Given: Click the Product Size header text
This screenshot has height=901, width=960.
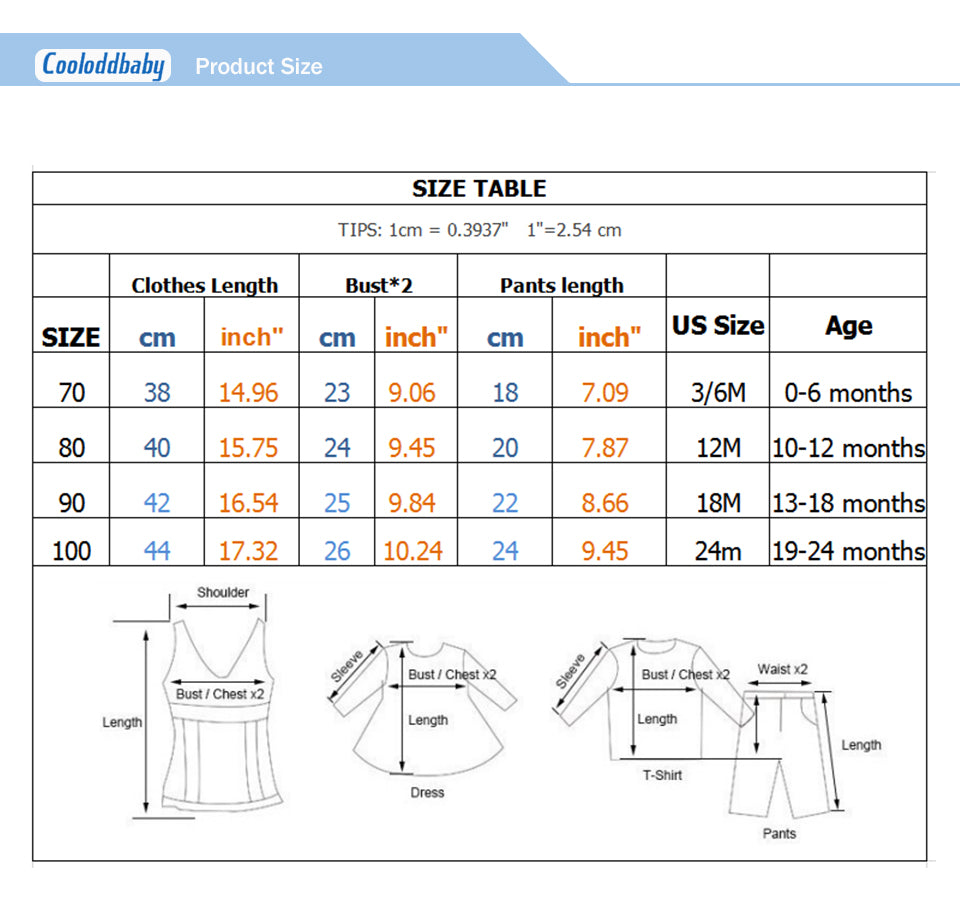Looking at the screenshot, I should (259, 67).
